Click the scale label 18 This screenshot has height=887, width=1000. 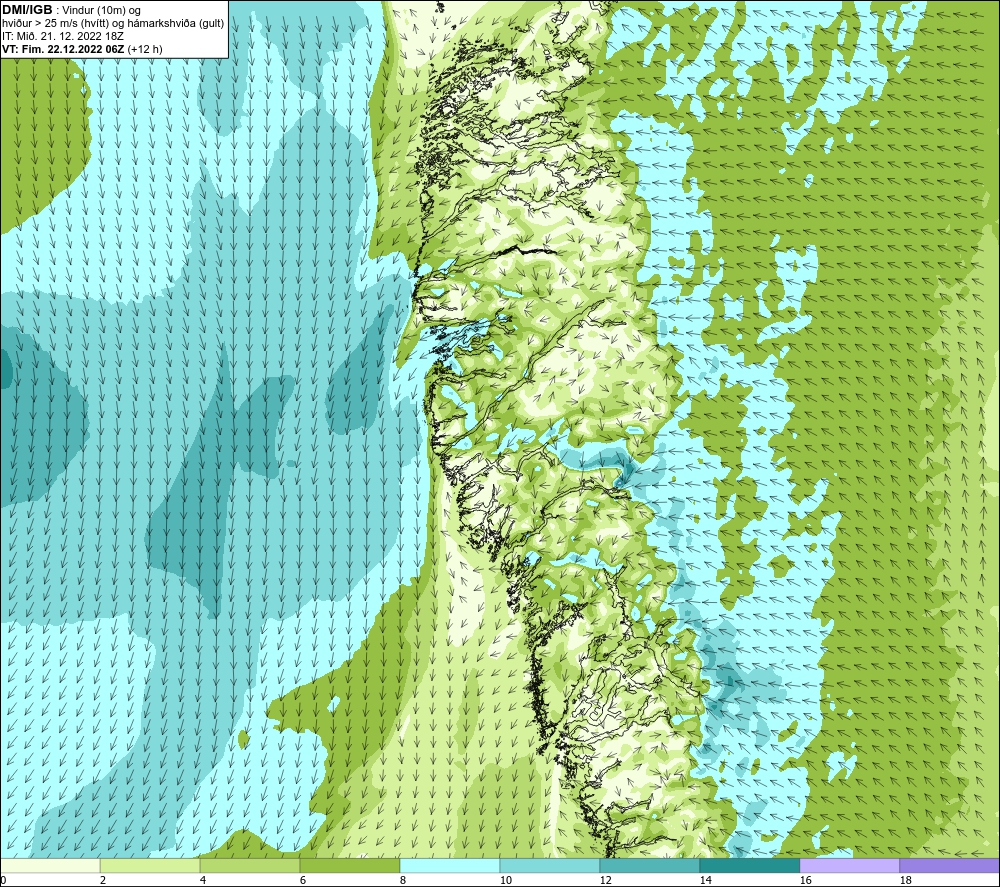[905, 881]
